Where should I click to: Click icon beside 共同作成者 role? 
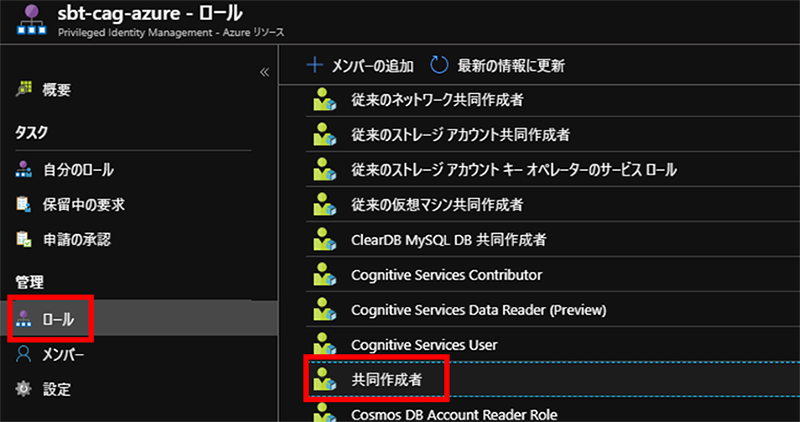point(324,379)
